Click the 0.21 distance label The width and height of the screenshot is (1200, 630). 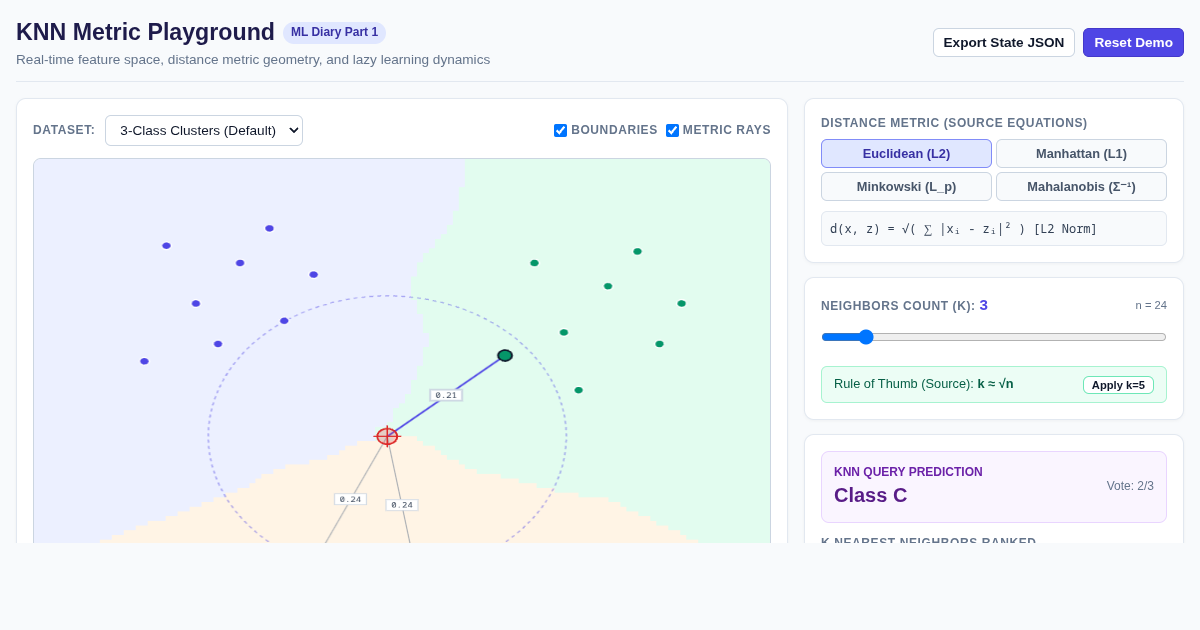(446, 395)
